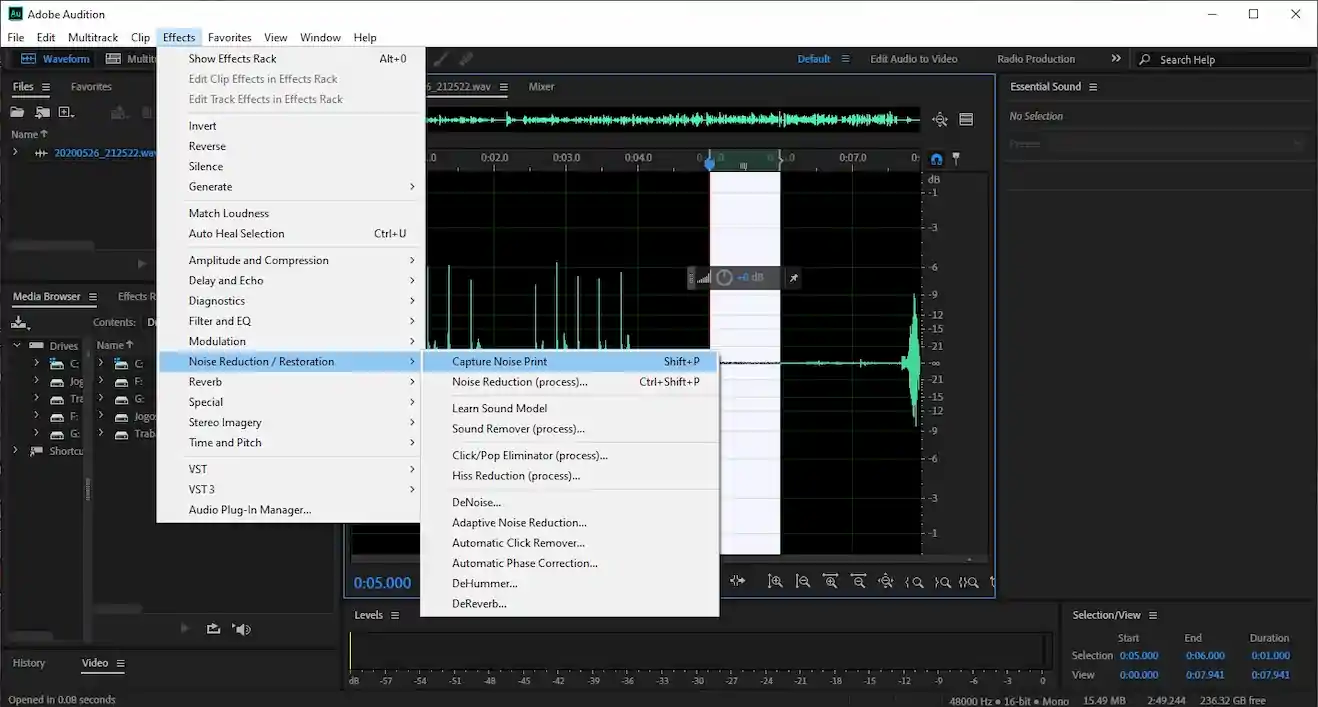Select DeReverb... menu entry

click(570, 604)
